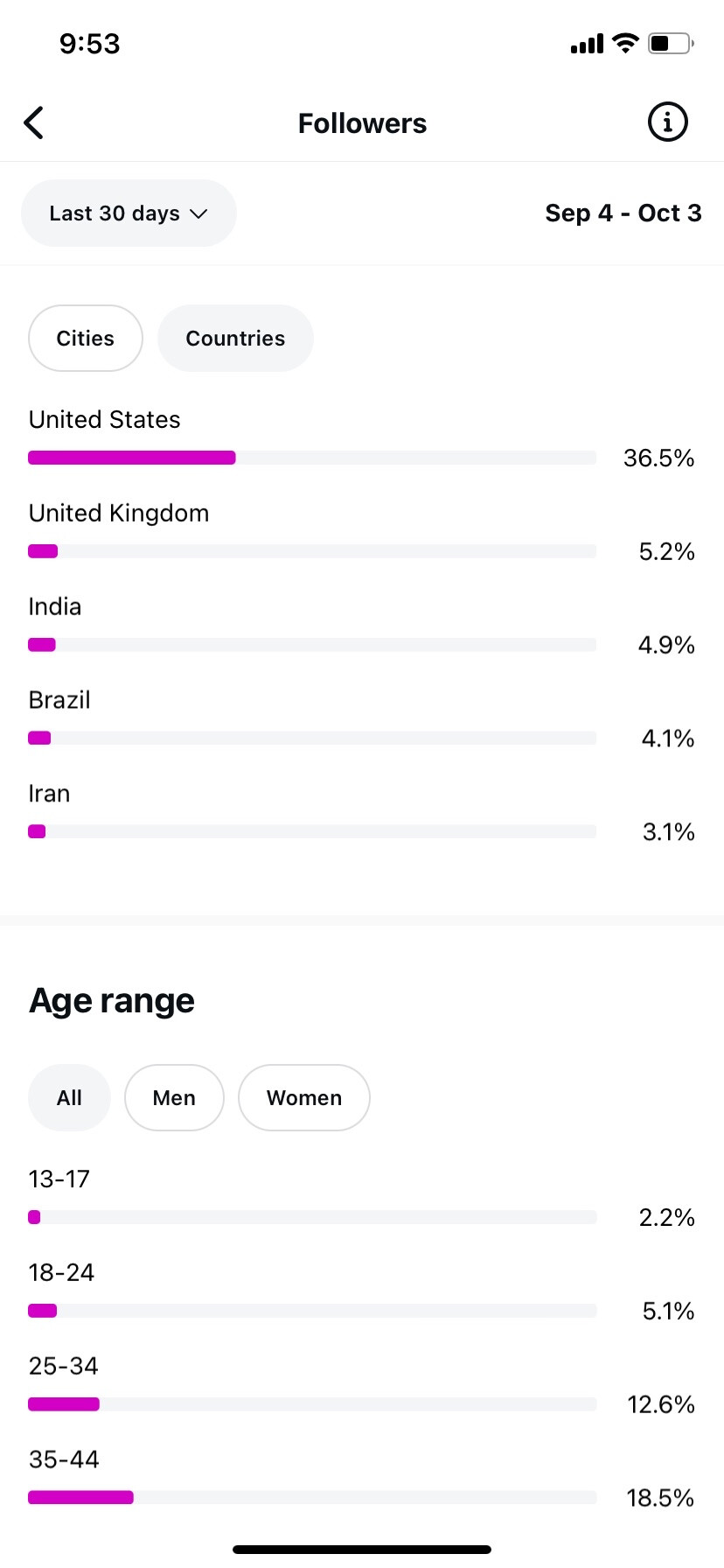The height and width of the screenshot is (1568, 724).
Task: Tap the home indicator bar
Action: 362,1550
